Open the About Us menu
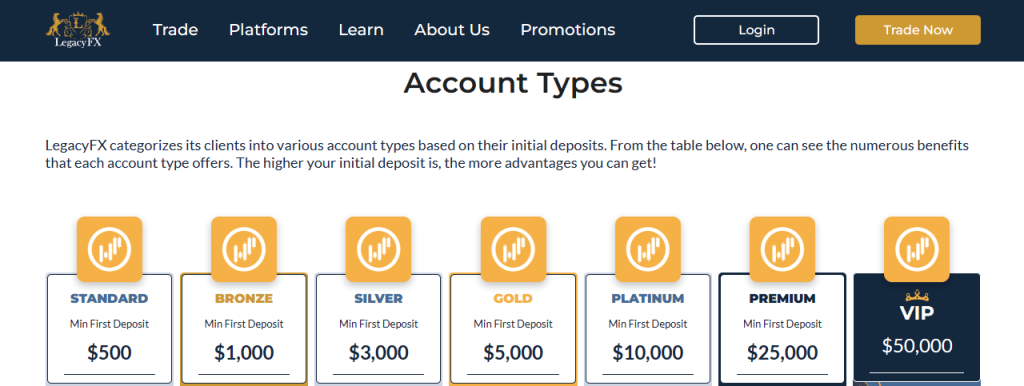 [452, 30]
